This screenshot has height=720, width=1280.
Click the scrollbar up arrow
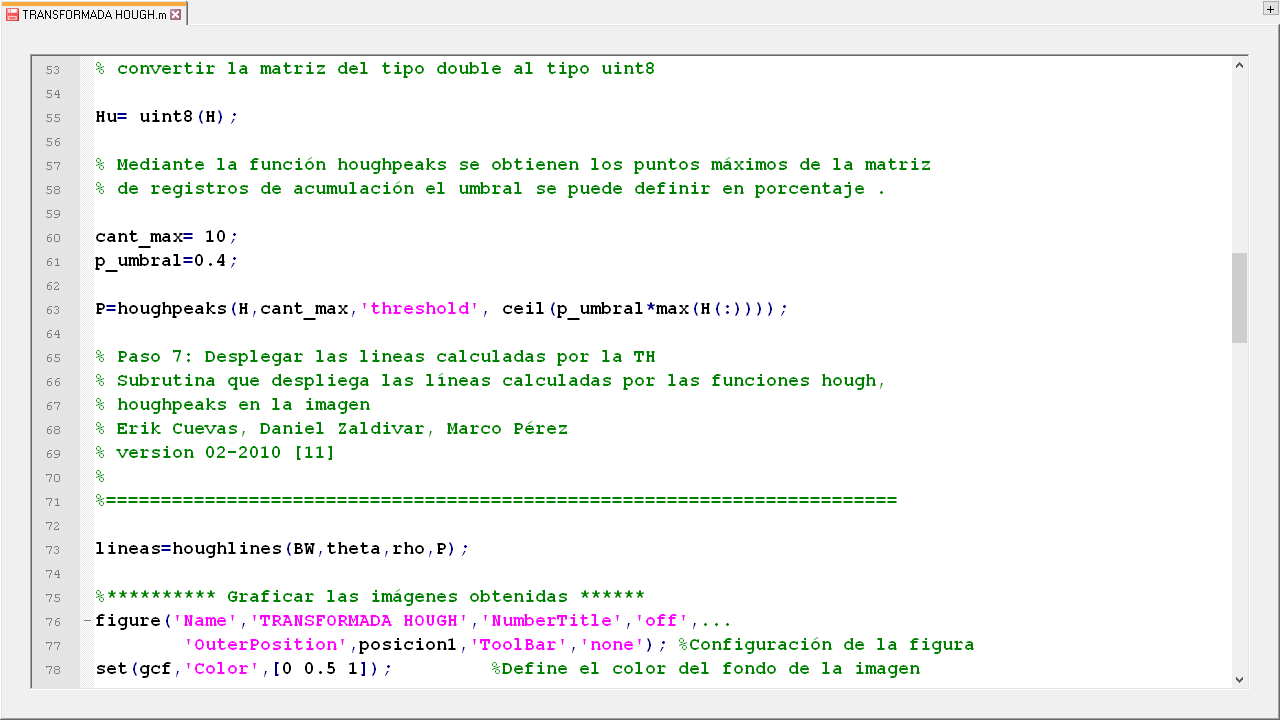[1239, 66]
